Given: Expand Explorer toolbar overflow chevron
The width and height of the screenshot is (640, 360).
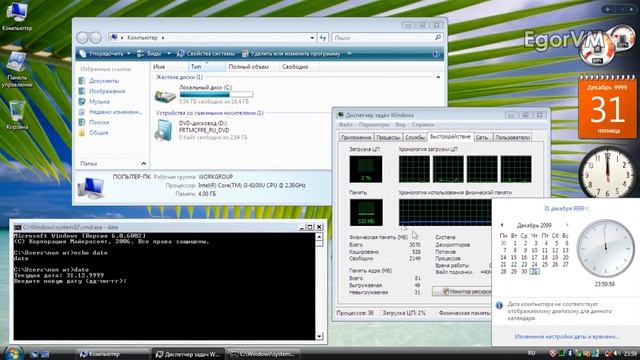Looking at the screenshot, I should 349,53.
